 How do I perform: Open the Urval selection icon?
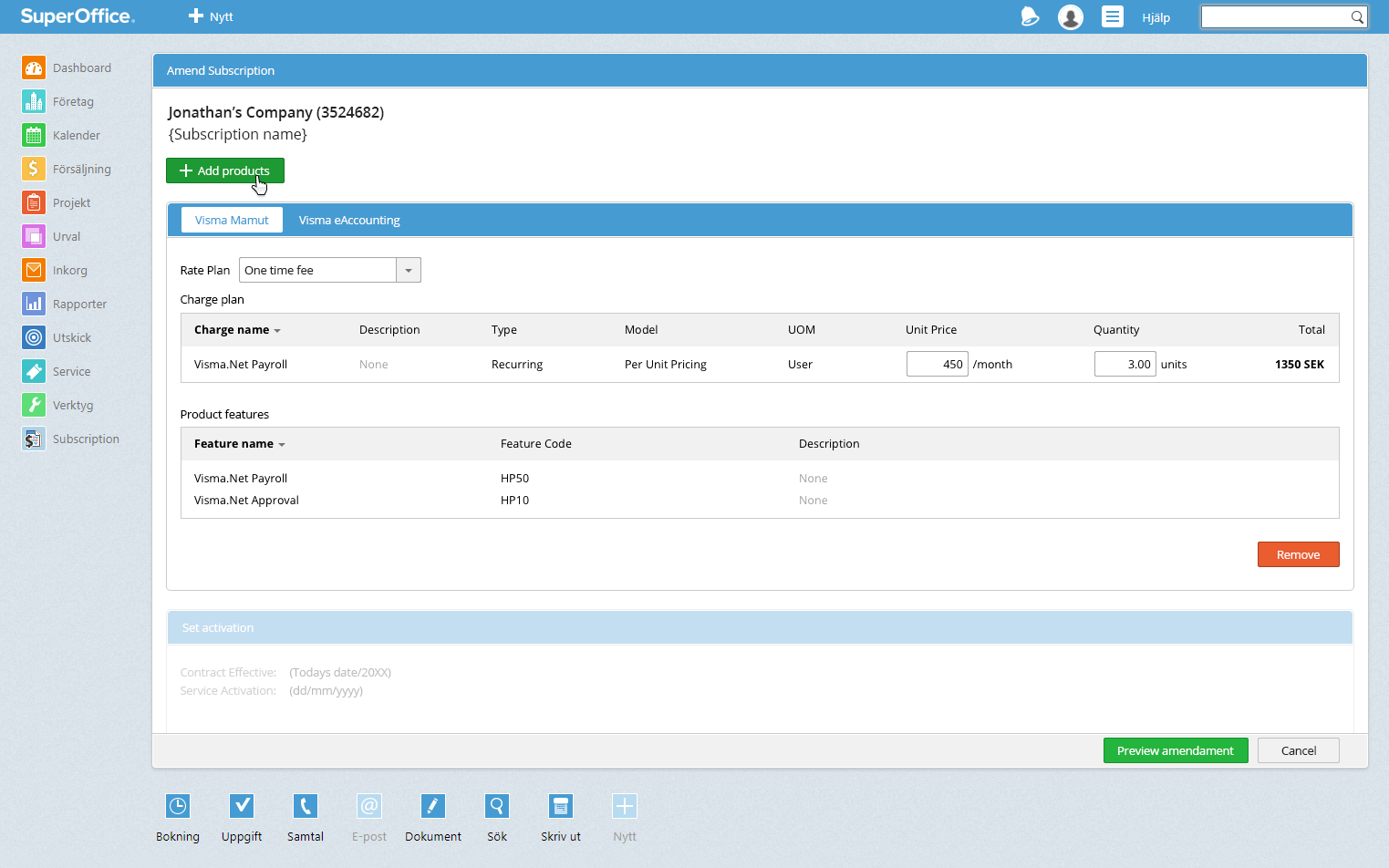tap(34, 236)
